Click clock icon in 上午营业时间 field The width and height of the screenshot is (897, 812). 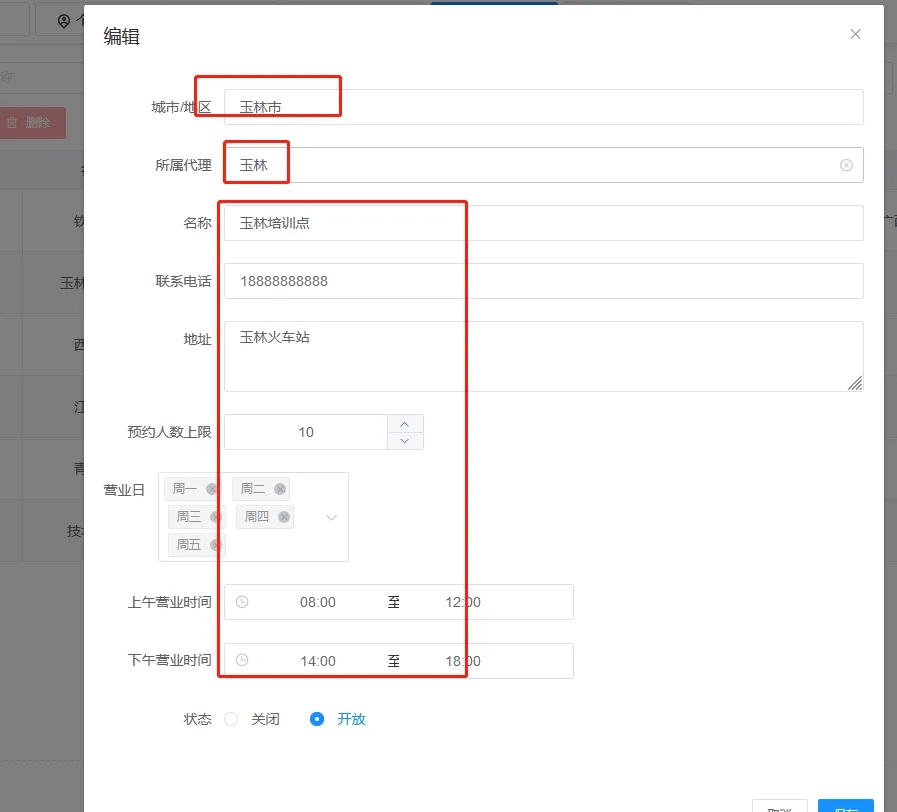242,602
